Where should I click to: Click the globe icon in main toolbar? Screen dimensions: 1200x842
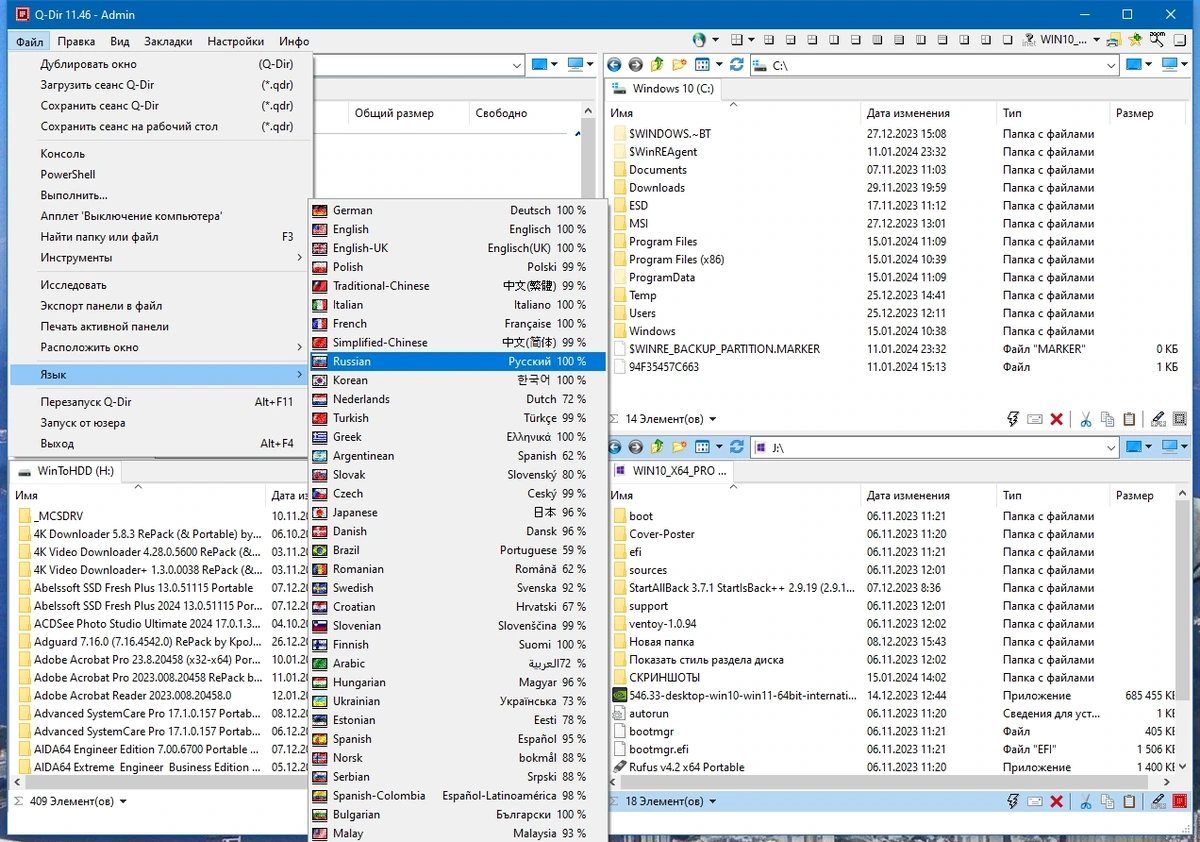[699, 40]
